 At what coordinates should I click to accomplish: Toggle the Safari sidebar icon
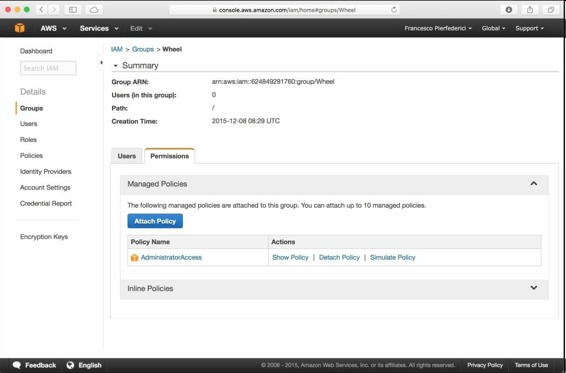[73, 10]
